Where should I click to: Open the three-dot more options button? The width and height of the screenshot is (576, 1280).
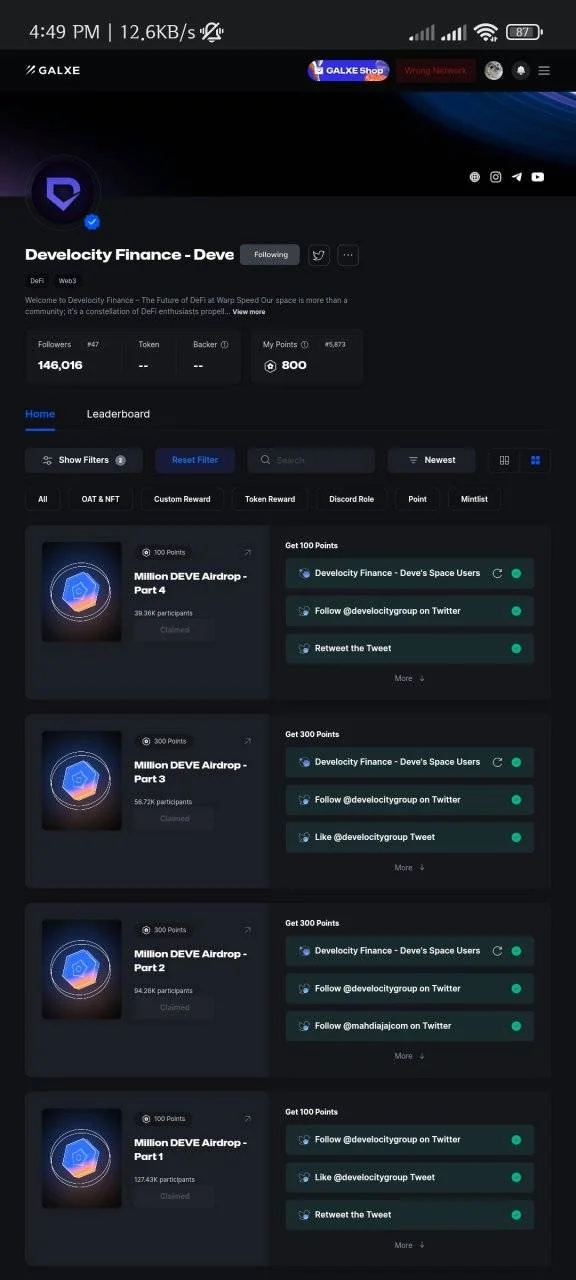(x=348, y=255)
